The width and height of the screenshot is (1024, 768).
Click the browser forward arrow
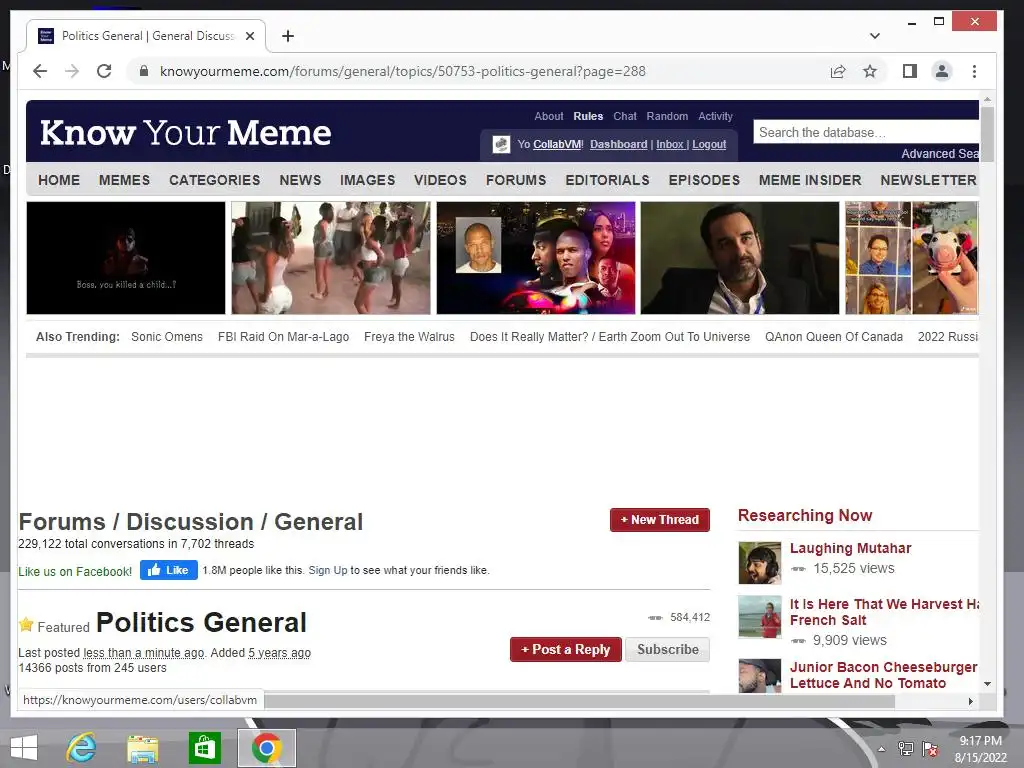72,71
